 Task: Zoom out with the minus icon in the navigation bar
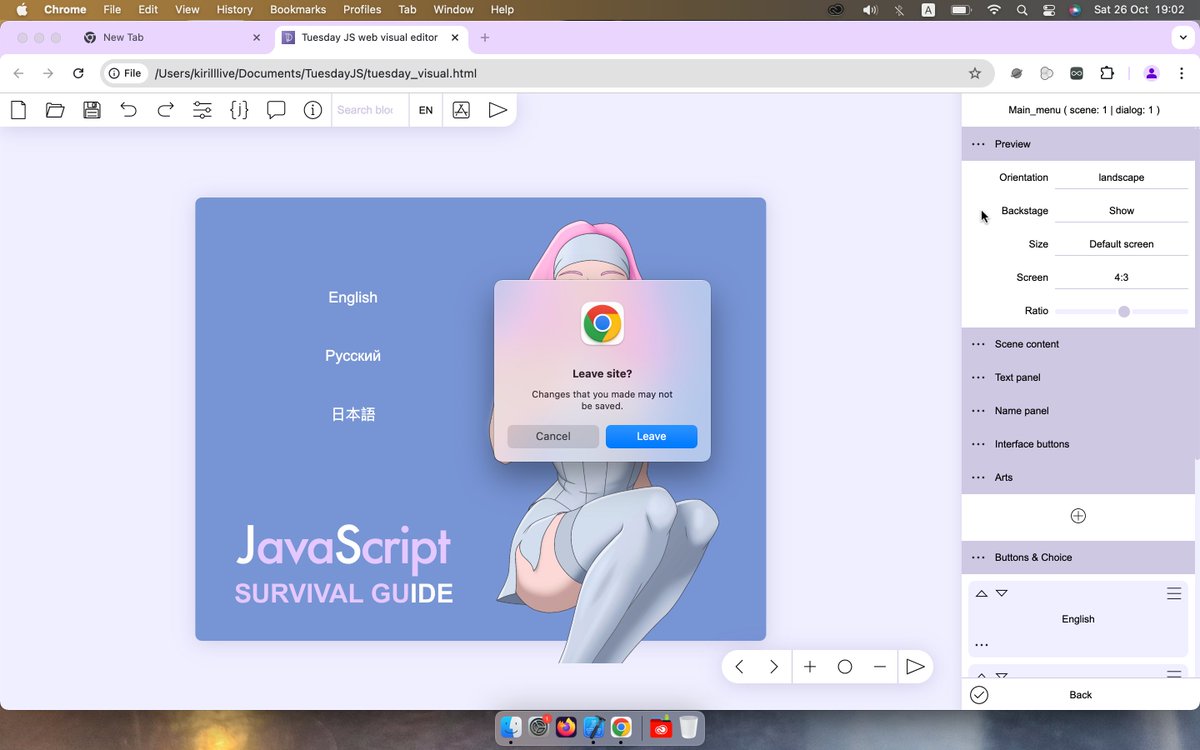(x=880, y=667)
